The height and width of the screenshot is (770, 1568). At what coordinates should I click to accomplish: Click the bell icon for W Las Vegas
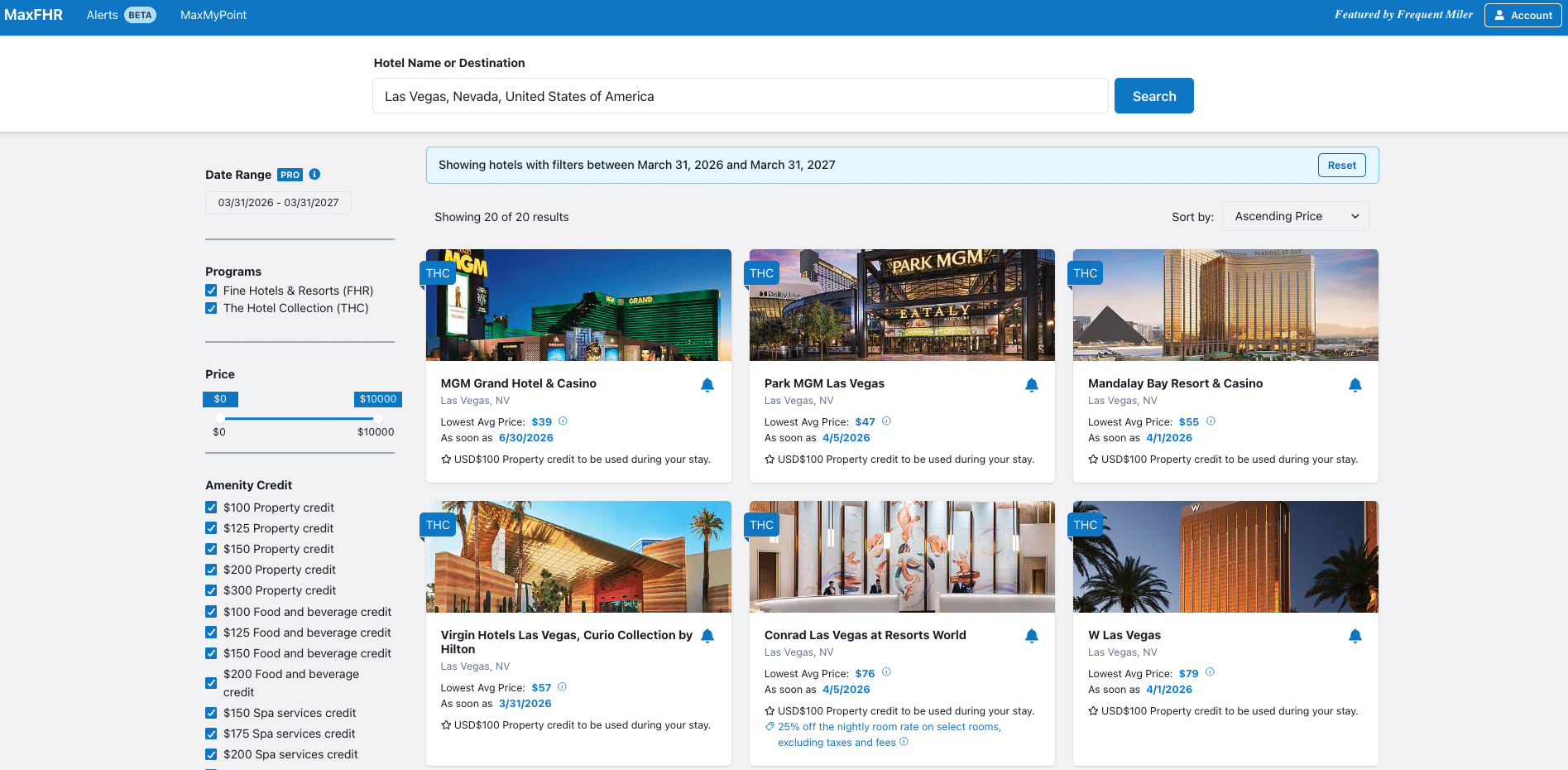[x=1355, y=636]
